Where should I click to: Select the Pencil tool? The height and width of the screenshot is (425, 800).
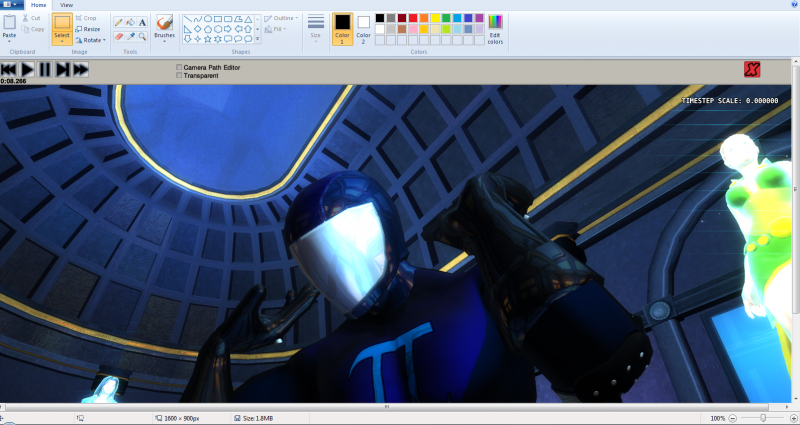118,22
